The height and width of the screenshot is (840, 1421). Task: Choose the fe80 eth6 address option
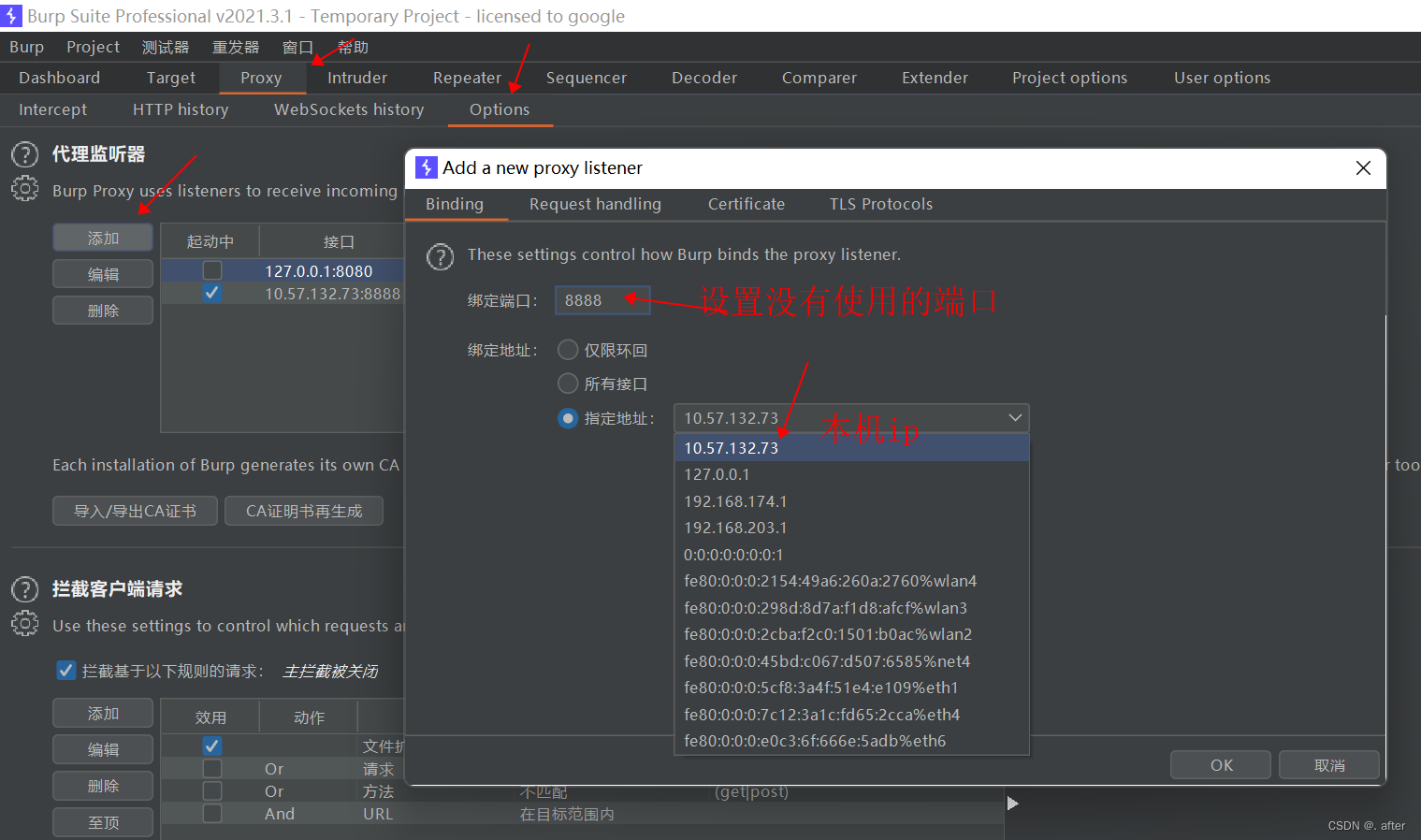click(x=851, y=741)
